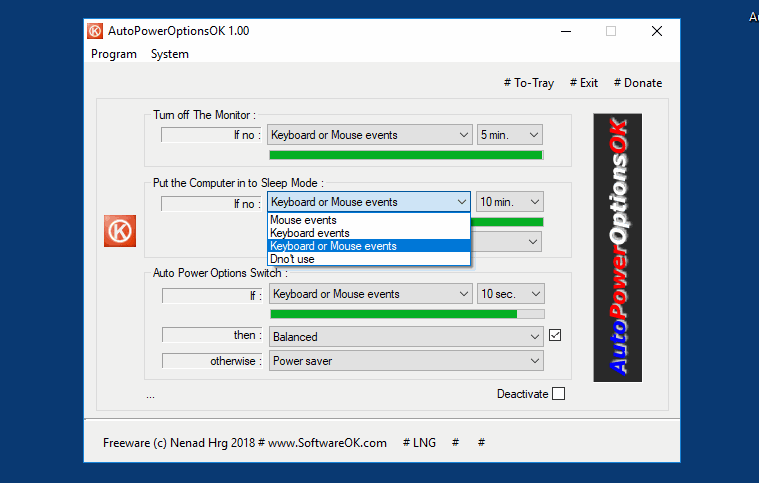
Task: Collapse the open sleep mode events dropdown
Action: [369, 202]
